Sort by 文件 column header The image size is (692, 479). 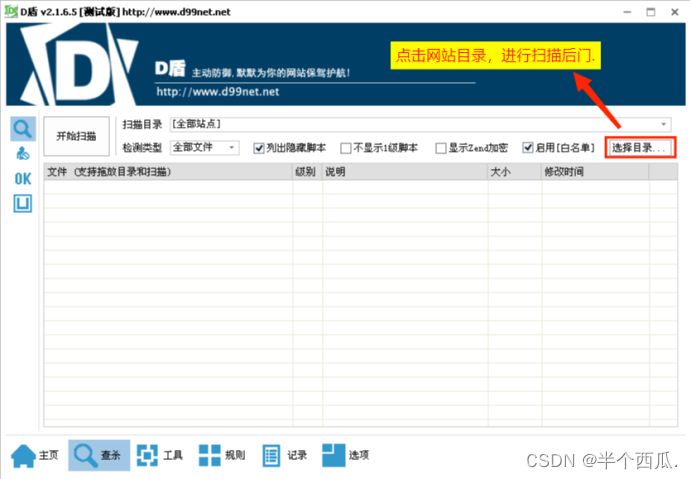click(168, 172)
